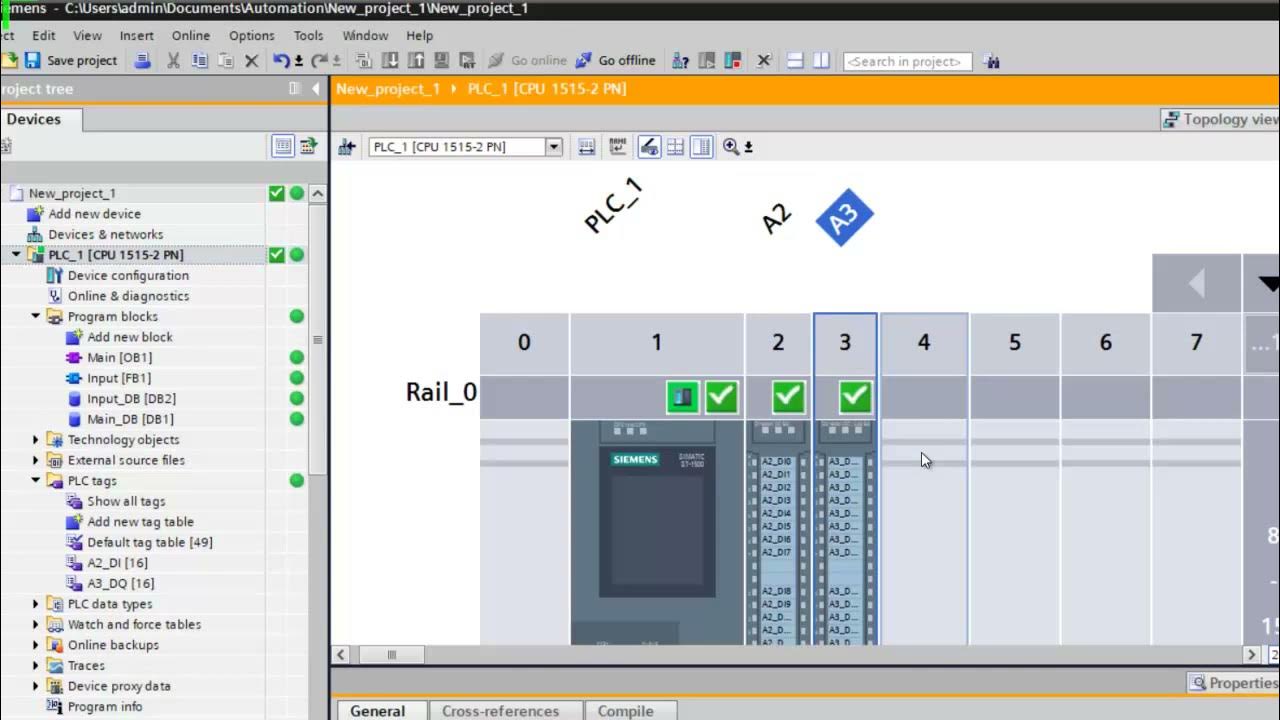Click the Copy toolbar icon

point(199,61)
